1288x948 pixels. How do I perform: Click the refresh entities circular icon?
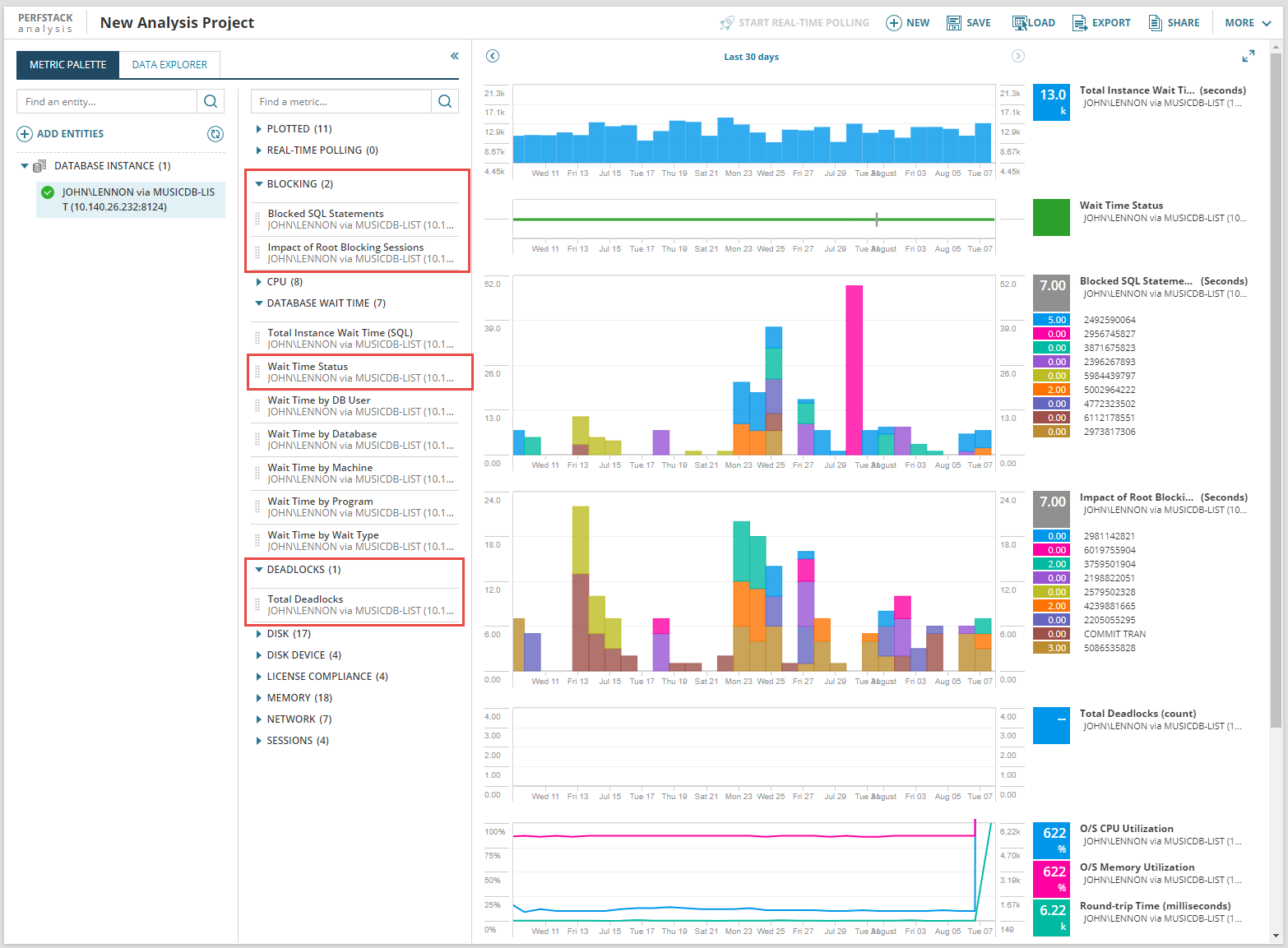[x=215, y=134]
